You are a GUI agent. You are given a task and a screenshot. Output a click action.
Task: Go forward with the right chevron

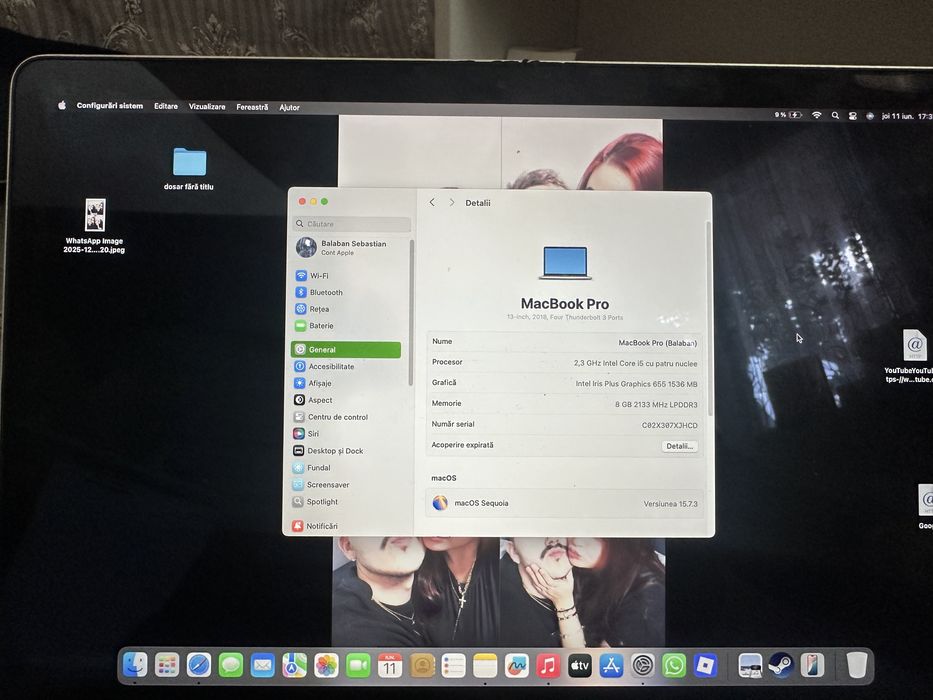pos(452,202)
